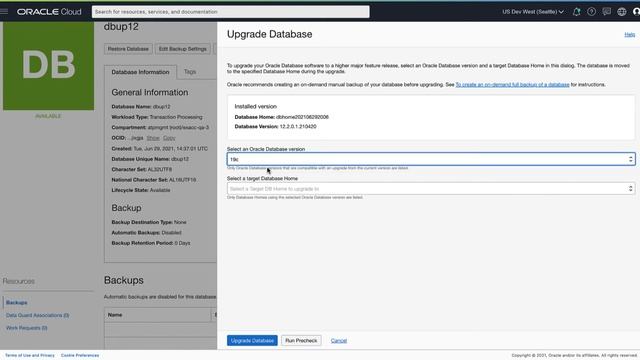Image resolution: width=640 pixels, height=360 pixels.
Task: Select Backups in the Resources list
Action: (16, 302)
